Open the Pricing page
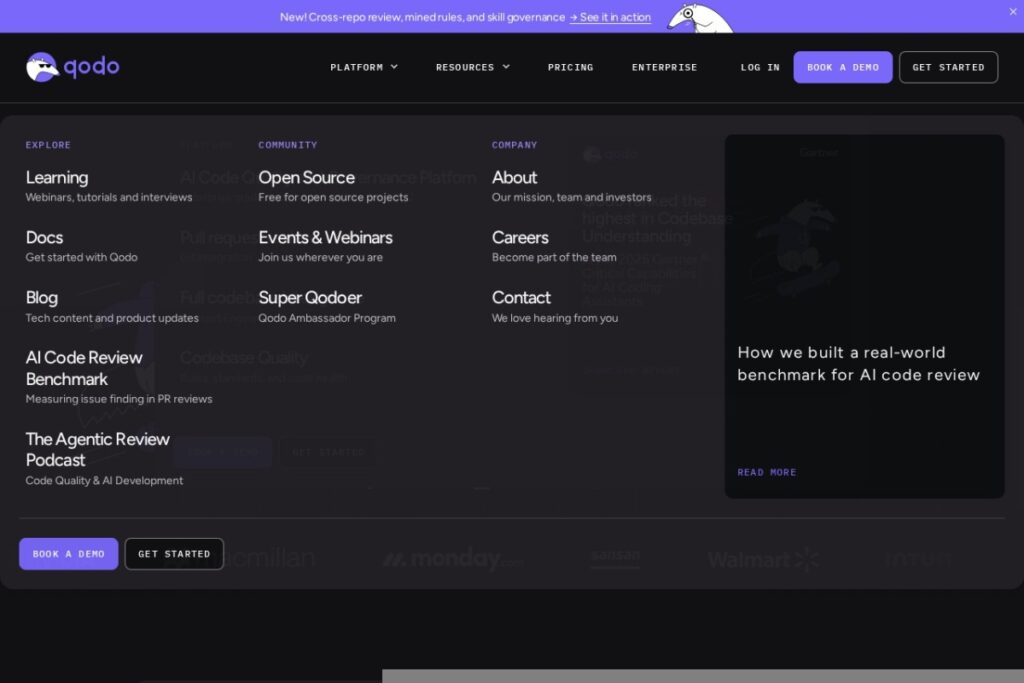The image size is (1024, 683). click(570, 67)
